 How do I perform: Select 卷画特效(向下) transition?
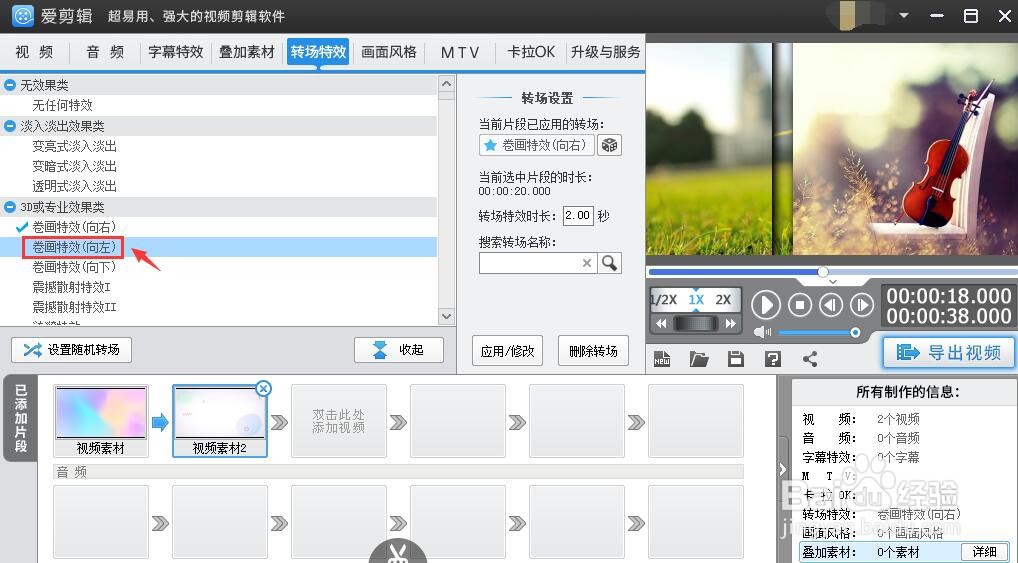pyautogui.click(x=74, y=268)
